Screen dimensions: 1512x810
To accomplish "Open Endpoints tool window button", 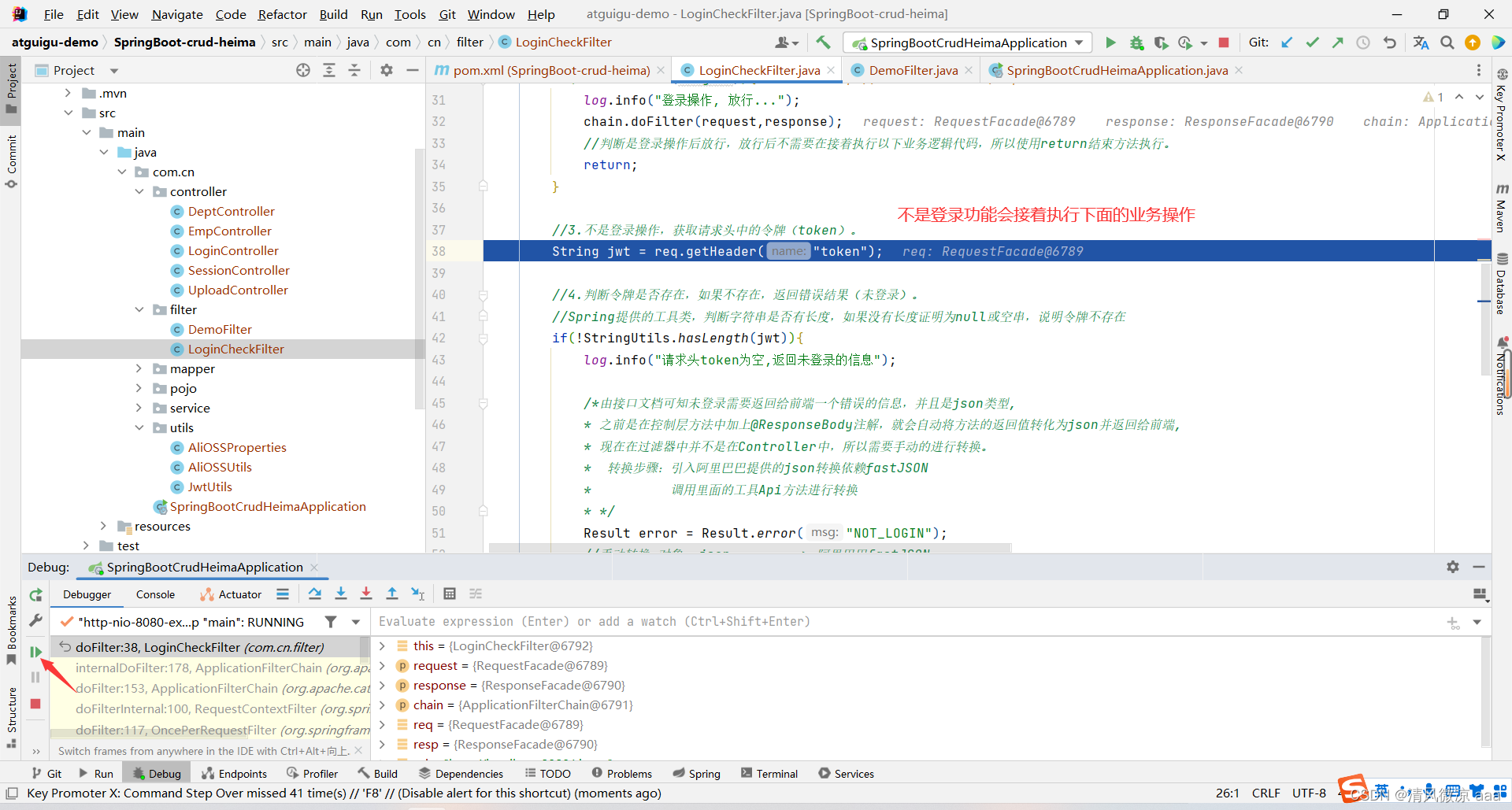I will click(235, 774).
